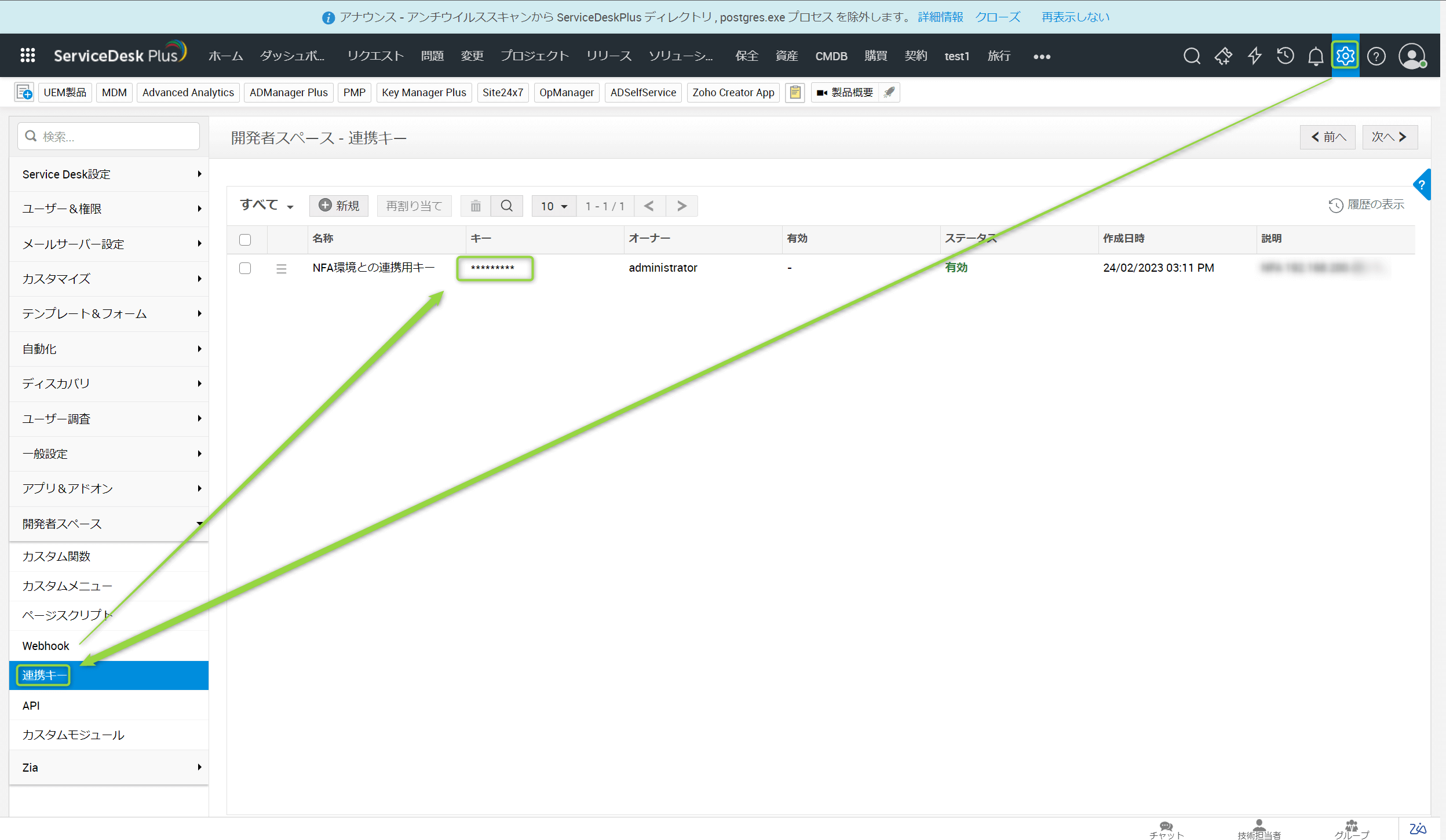Select Webhook in developer space menu
The image size is (1446, 840).
[x=46, y=645]
